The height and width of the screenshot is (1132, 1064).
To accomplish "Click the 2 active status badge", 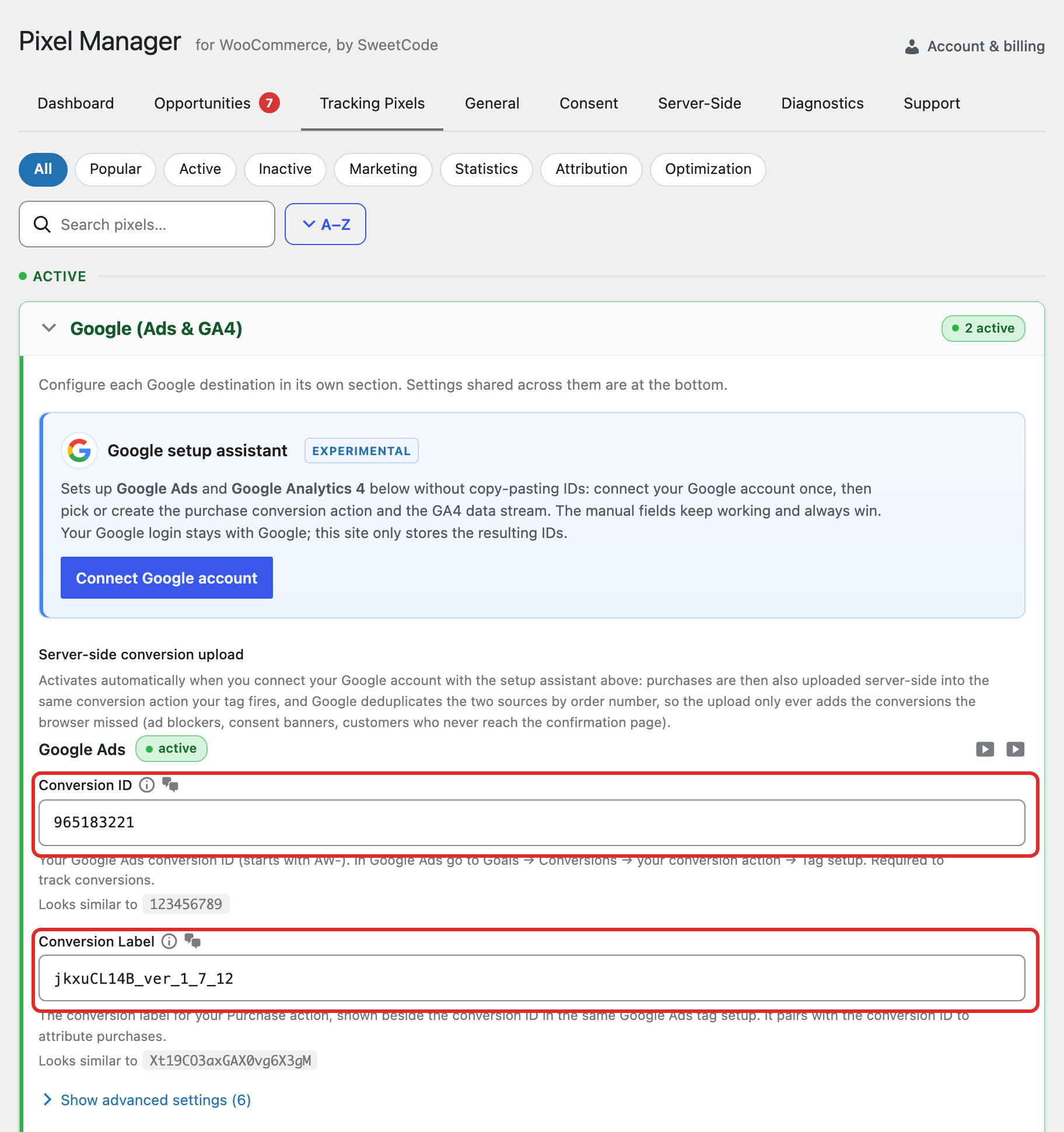I will (984, 329).
